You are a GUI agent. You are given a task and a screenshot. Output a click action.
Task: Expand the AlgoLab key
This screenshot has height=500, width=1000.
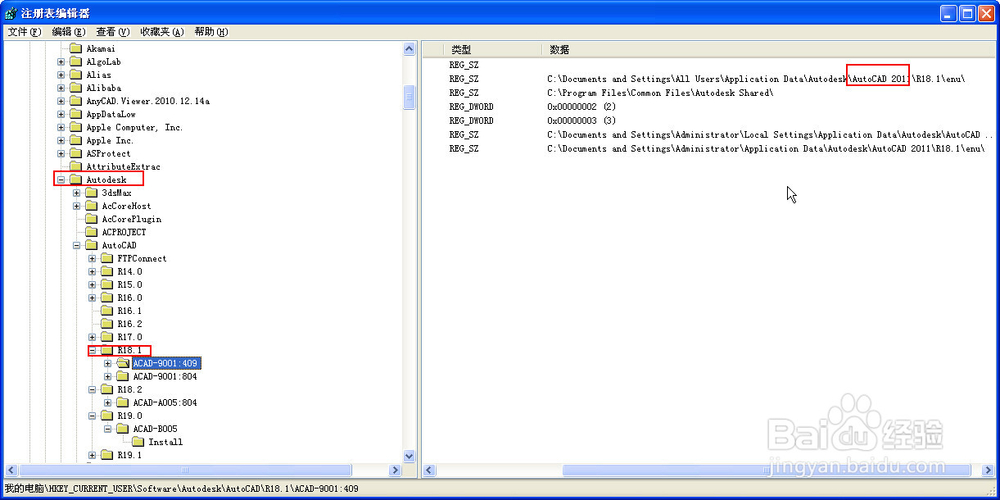[61, 62]
